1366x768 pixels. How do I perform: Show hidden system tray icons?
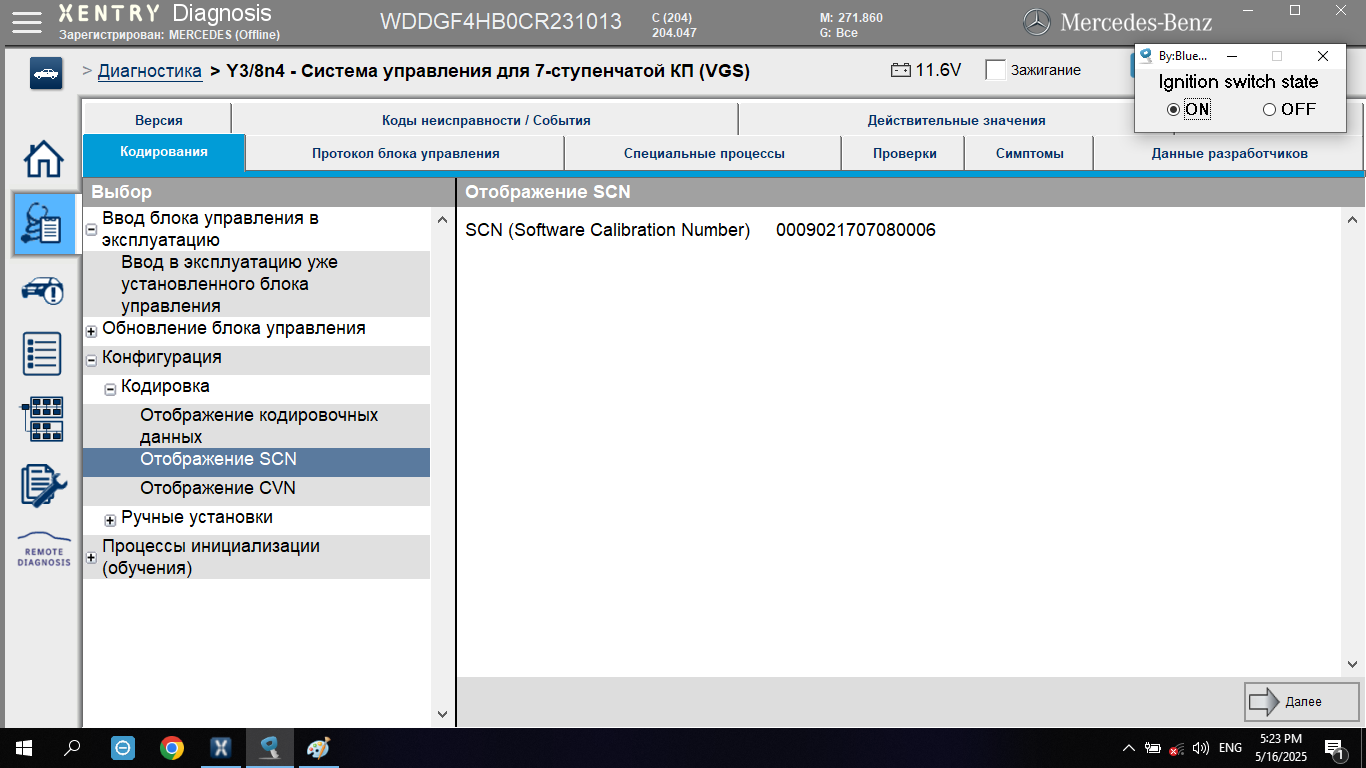pos(1129,748)
